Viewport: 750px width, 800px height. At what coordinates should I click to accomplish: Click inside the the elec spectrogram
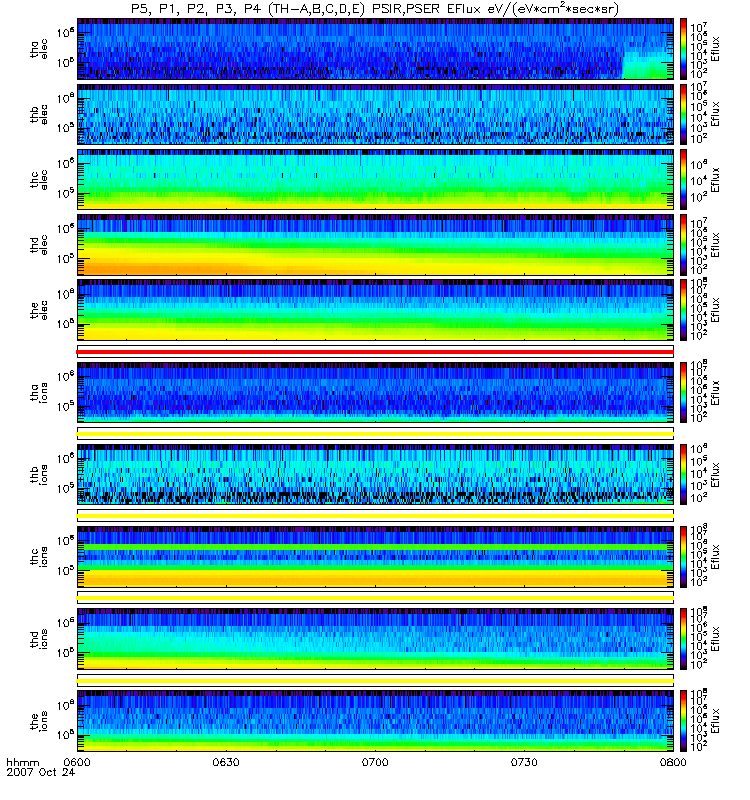(376, 310)
